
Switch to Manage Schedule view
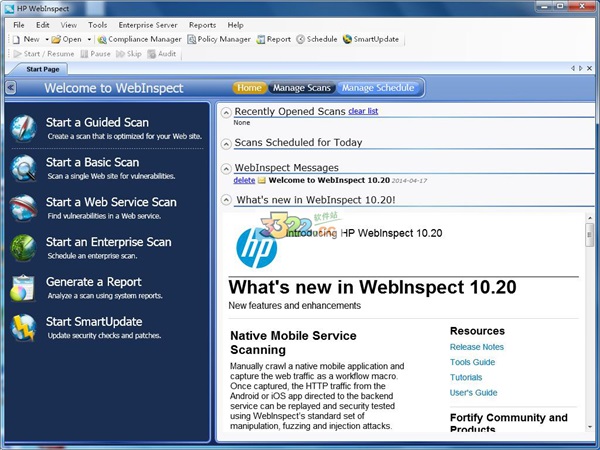378,88
